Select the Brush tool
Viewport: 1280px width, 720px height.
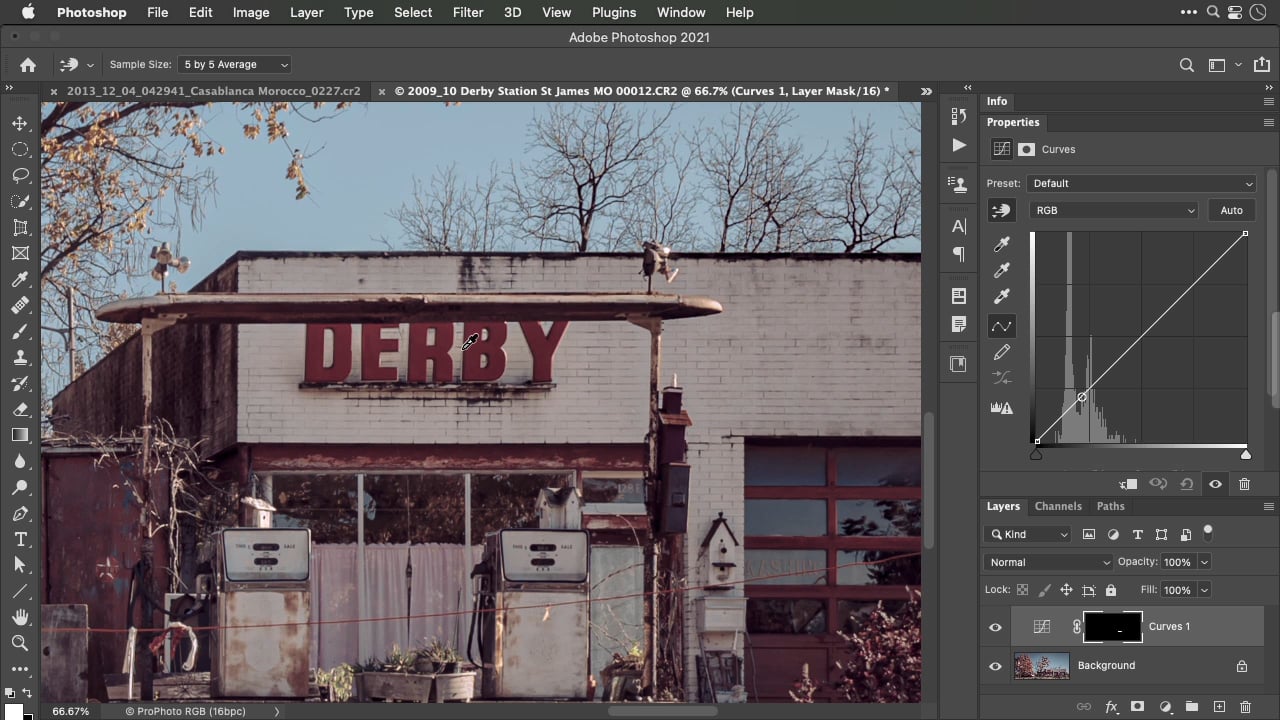pos(20,331)
